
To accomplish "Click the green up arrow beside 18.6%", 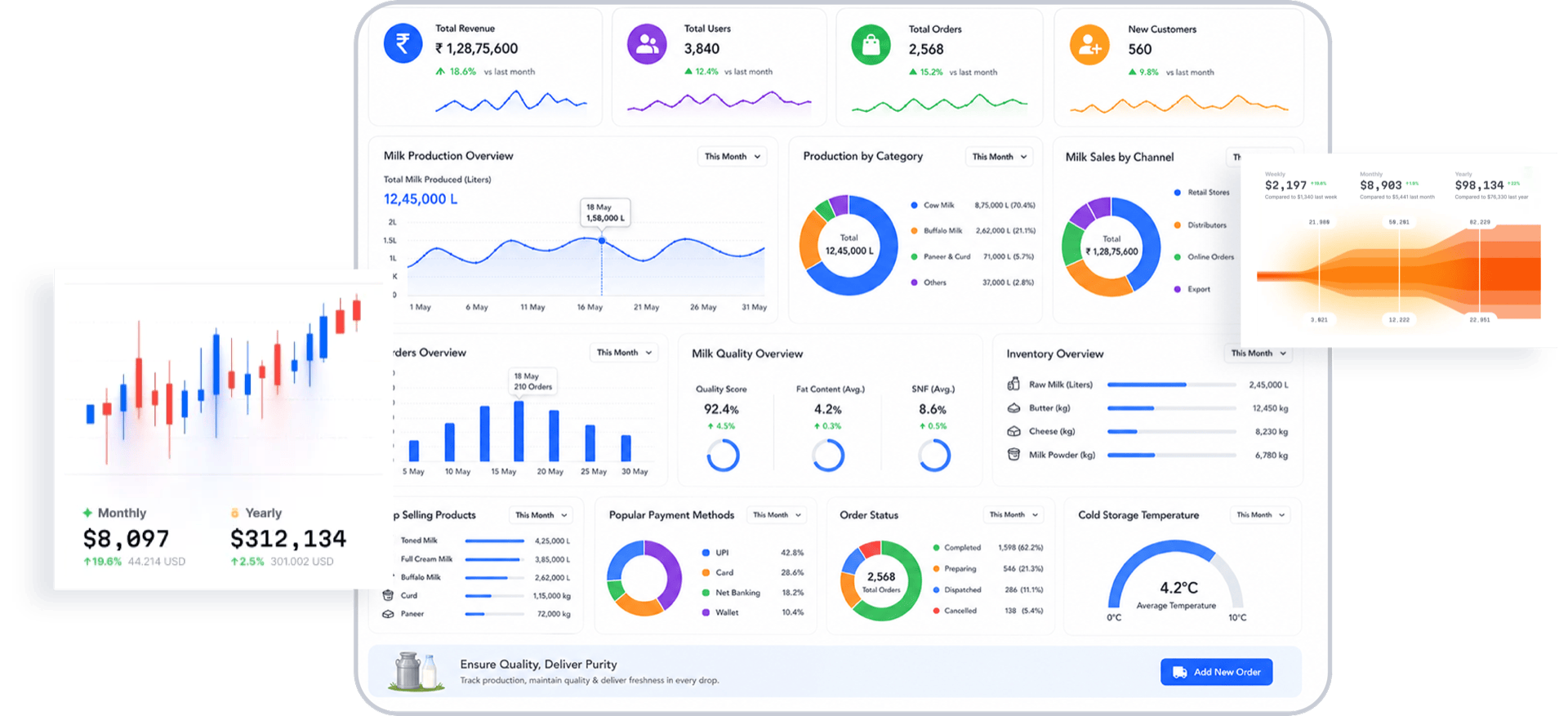I will [440, 72].
